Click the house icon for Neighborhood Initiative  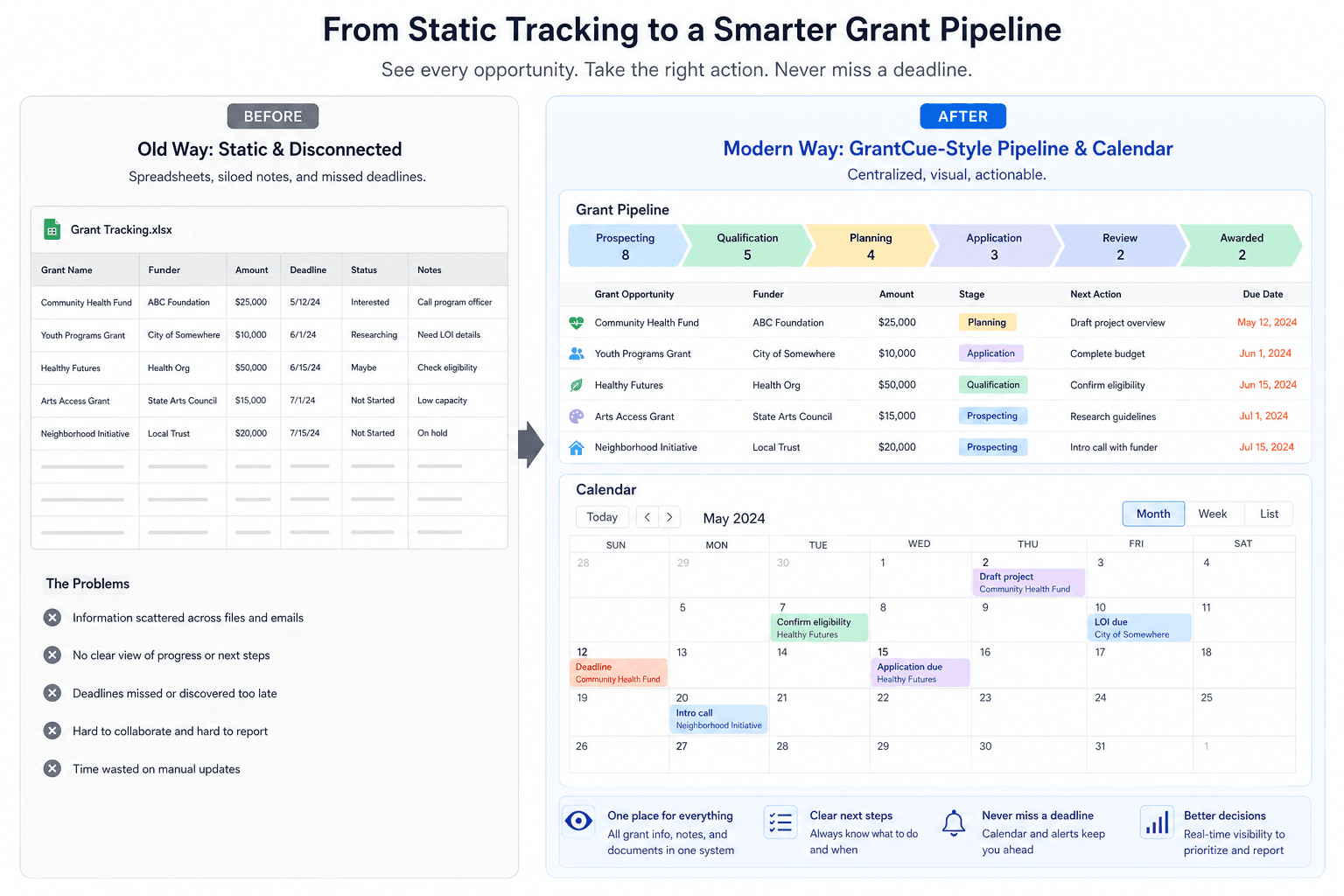tap(576, 447)
